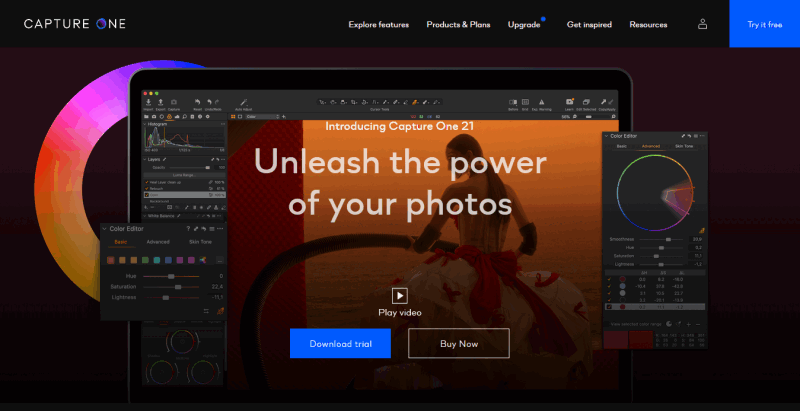The image size is (800, 411).
Task: Click the Basic Lightness slider
Action: 171,297
